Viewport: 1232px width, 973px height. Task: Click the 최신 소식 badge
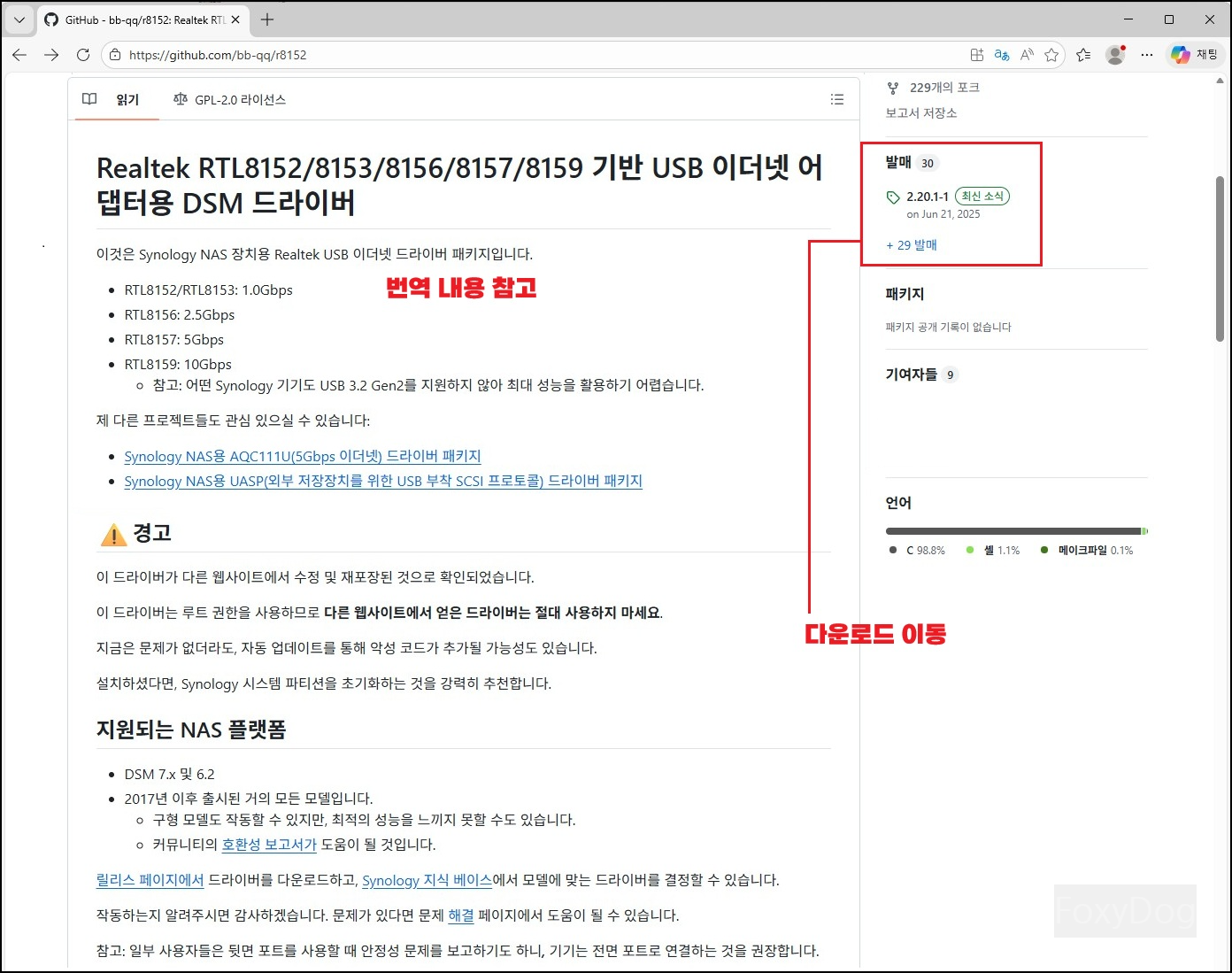coord(982,197)
